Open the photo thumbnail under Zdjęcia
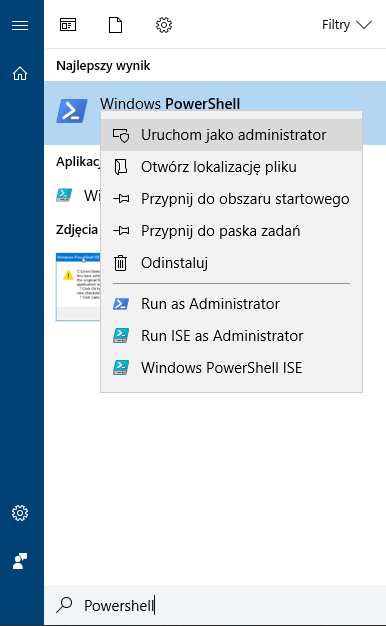Screen dimensions: 386x626 pyautogui.click(x=78, y=287)
